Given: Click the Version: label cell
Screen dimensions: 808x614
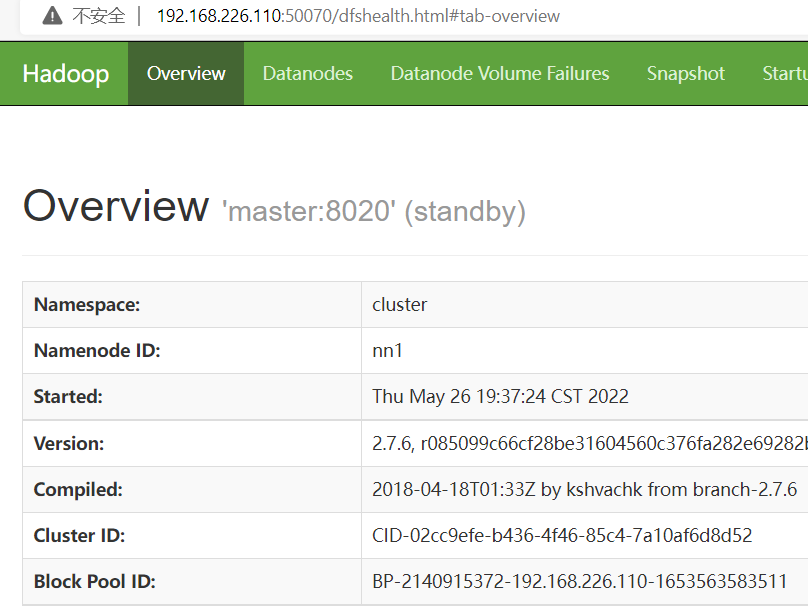Looking at the screenshot, I should point(192,444).
